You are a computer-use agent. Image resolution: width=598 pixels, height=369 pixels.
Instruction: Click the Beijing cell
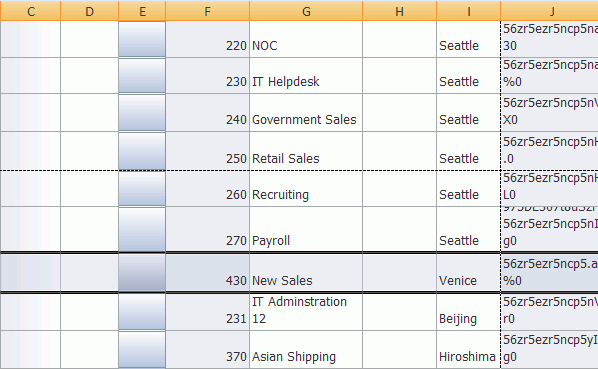tap(469, 312)
